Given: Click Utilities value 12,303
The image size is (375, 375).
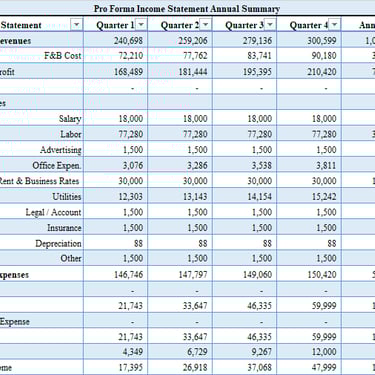Looking at the screenshot, I should click(x=131, y=197).
